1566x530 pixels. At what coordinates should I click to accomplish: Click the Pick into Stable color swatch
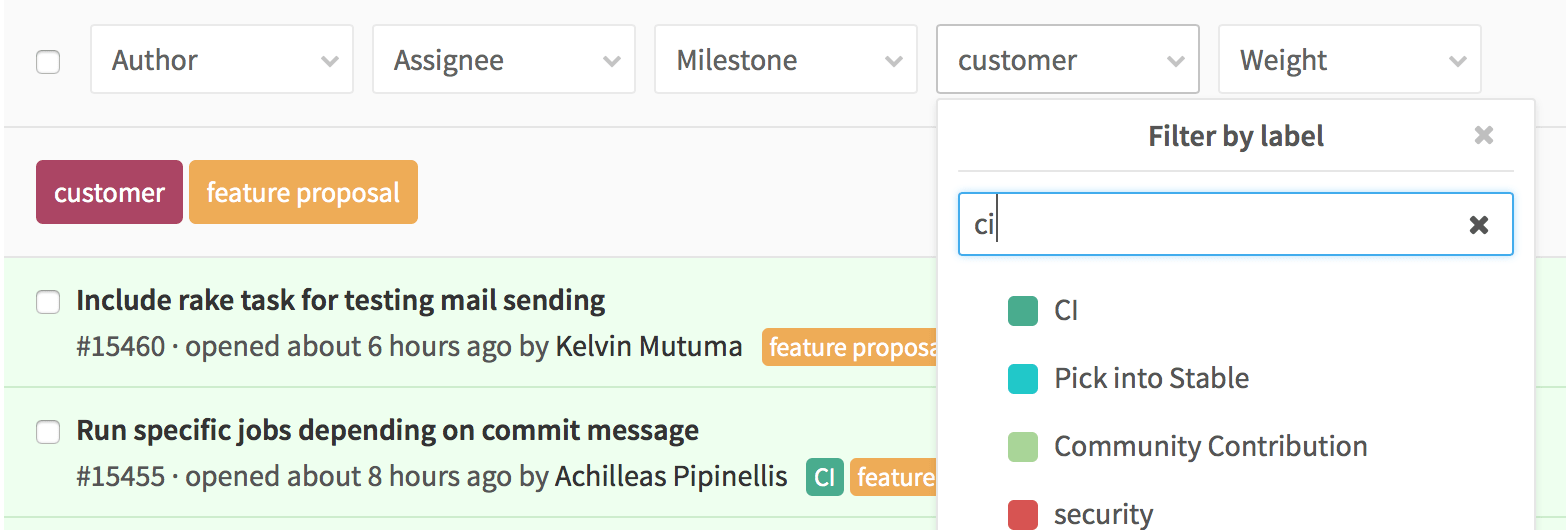click(1023, 379)
